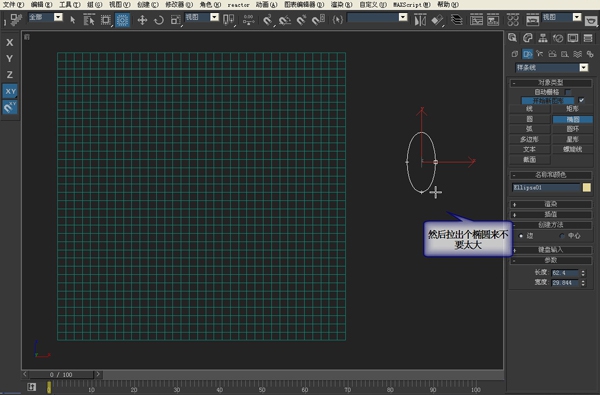The image size is (600, 395).
Task: Activate the Select and Move tool
Action: [x=142, y=20]
